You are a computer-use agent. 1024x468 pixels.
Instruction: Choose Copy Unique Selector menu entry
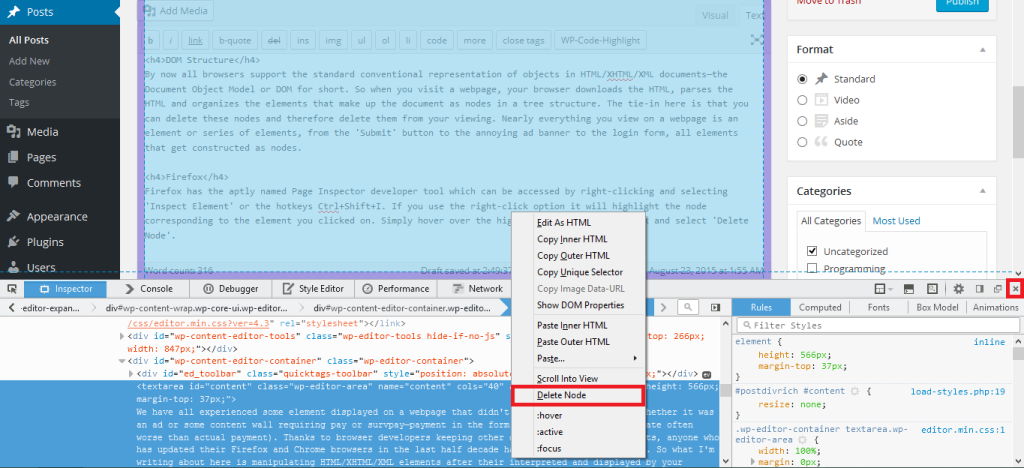[578, 272]
